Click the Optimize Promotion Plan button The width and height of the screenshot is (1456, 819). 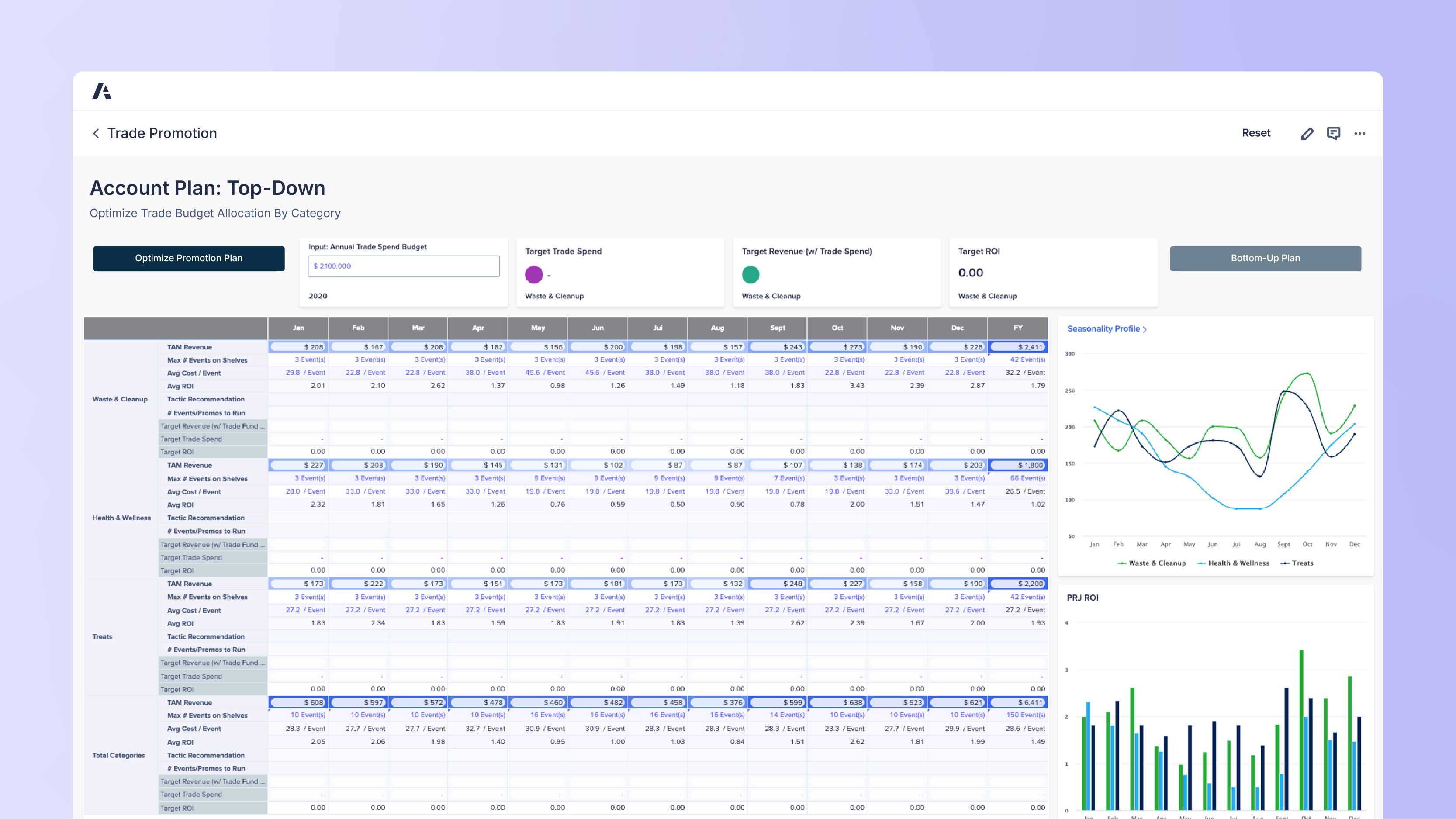point(189,258)
